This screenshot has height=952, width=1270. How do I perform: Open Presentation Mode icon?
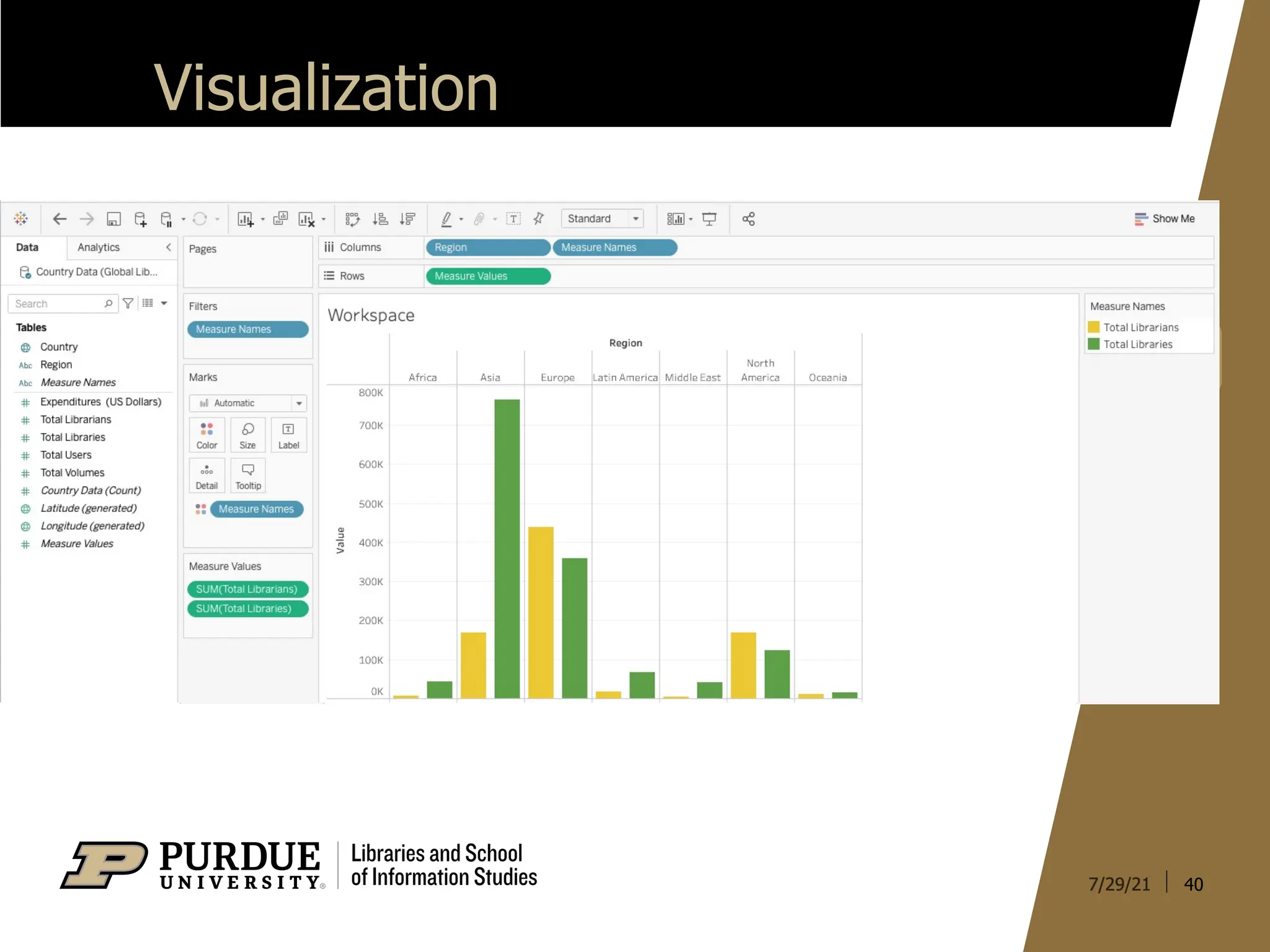click(709, 219)
